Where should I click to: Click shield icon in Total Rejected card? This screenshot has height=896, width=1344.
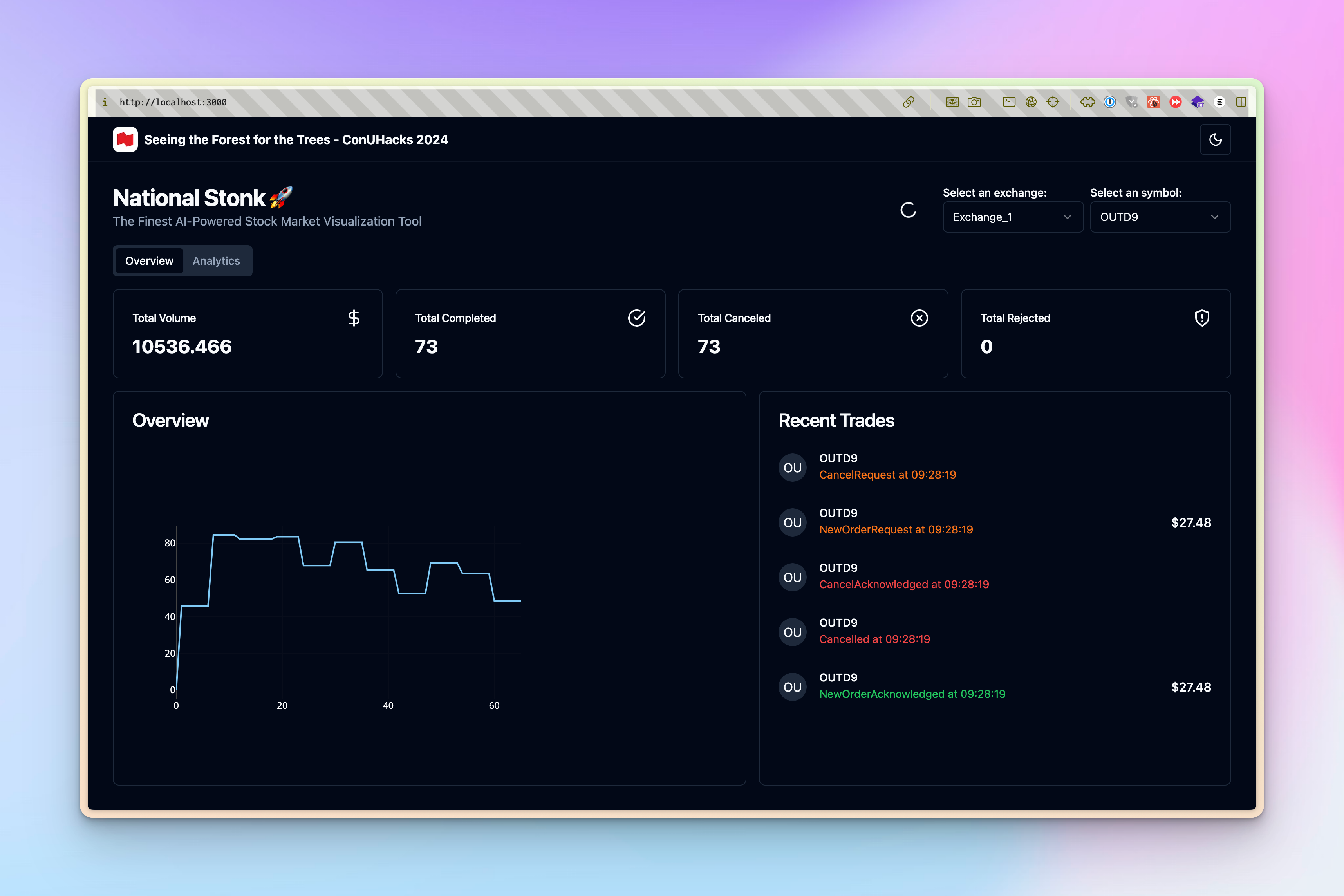click(1202, 318)
